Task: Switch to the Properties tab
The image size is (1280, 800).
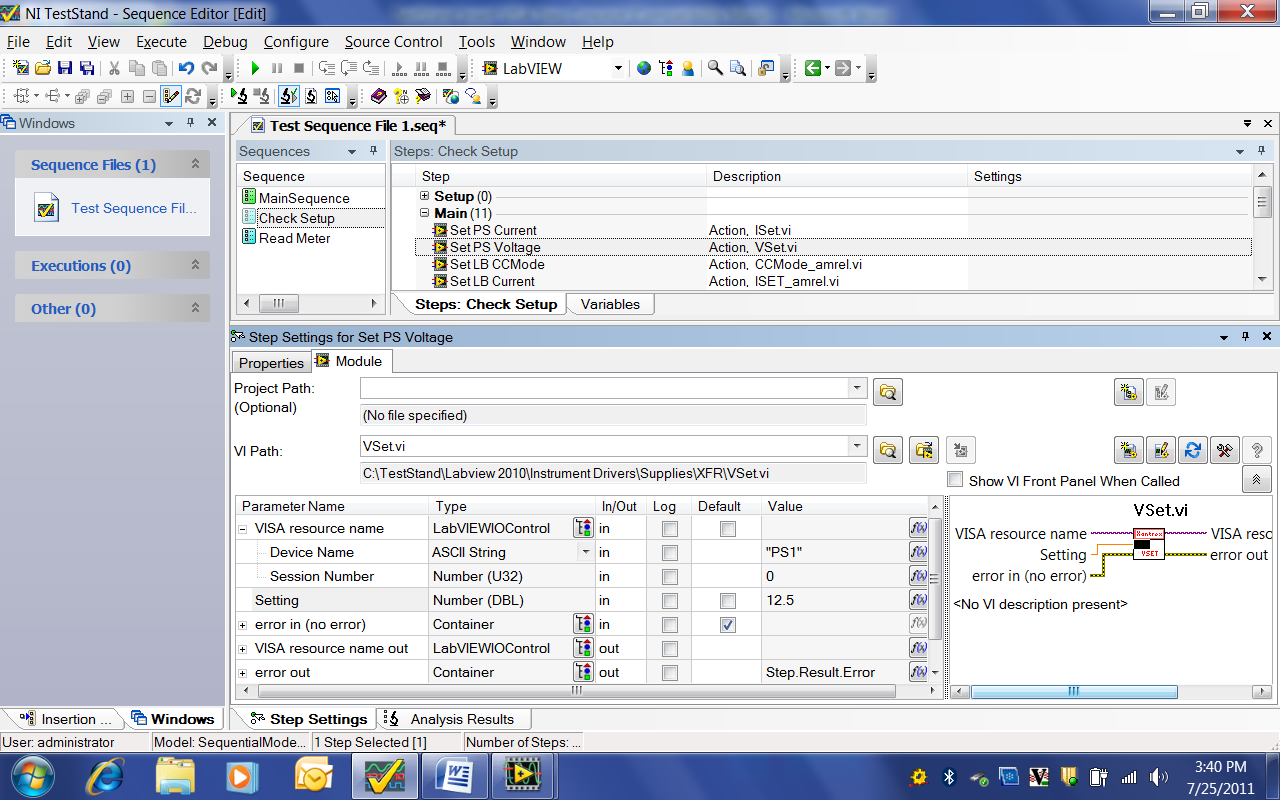Action: click(x=271, y=363)
